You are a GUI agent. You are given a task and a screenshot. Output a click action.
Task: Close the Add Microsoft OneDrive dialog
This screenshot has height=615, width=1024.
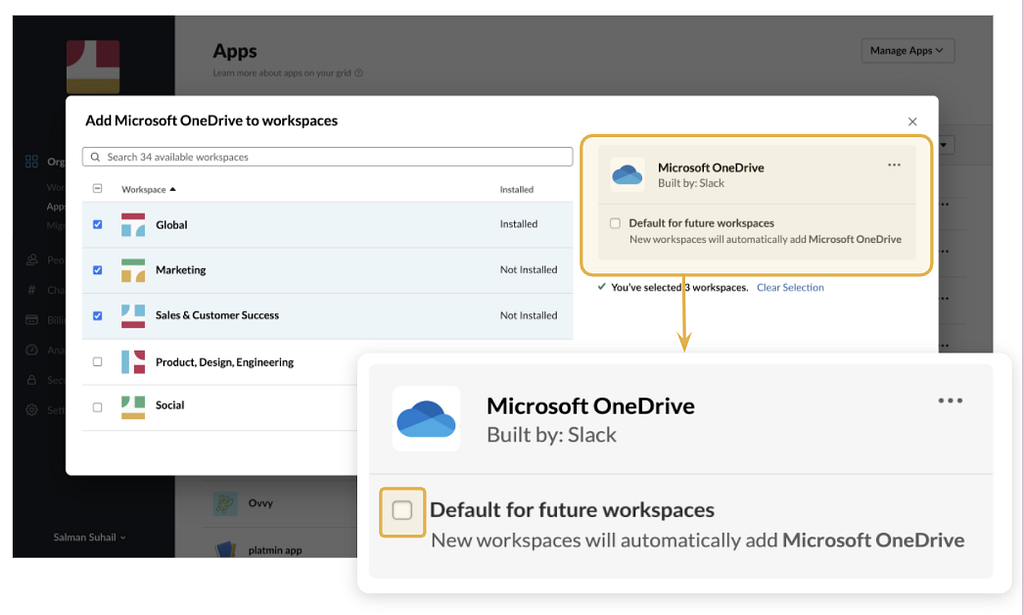[x=912, y=121]
